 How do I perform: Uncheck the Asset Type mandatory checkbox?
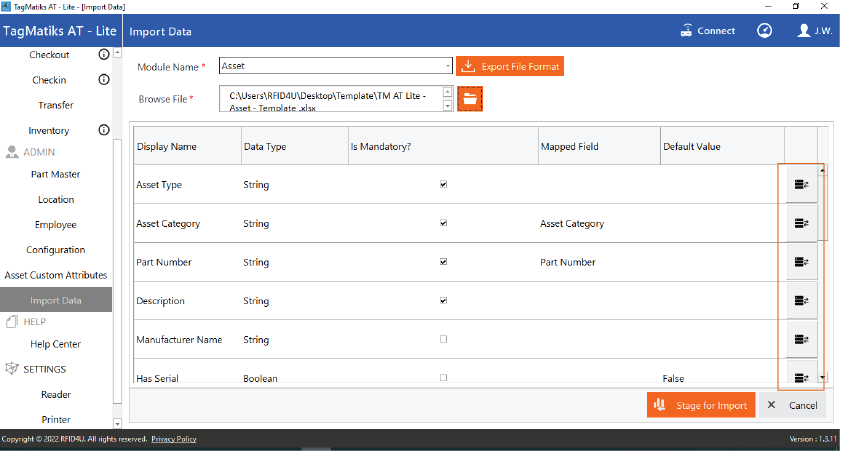pyautogui.click(x=443, y=184)
